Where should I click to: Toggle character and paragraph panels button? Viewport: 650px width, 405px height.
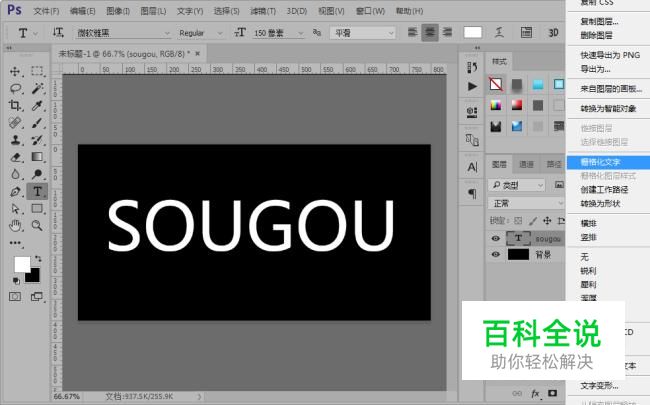tap(526, 32)
